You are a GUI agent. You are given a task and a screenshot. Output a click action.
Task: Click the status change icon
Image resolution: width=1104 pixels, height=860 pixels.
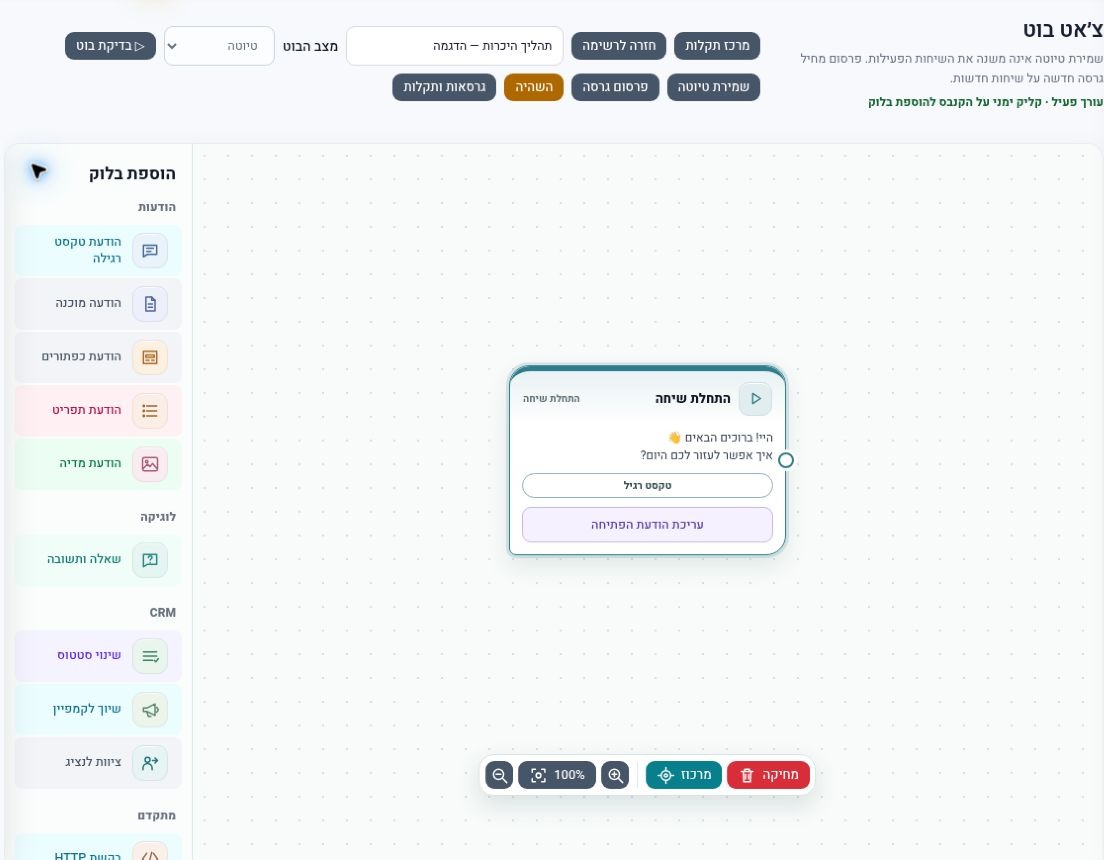pyautogui.click(x=150, y=656)
